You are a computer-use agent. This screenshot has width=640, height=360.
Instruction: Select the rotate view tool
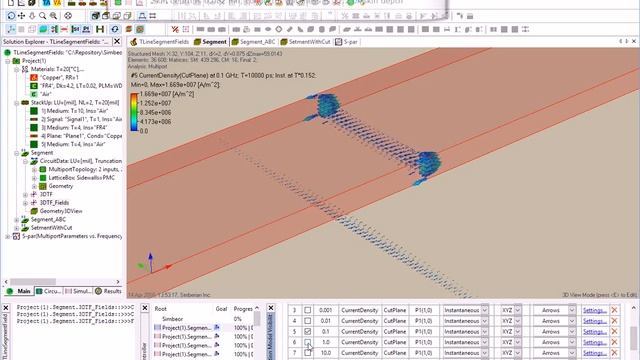[x=11, y=16]
